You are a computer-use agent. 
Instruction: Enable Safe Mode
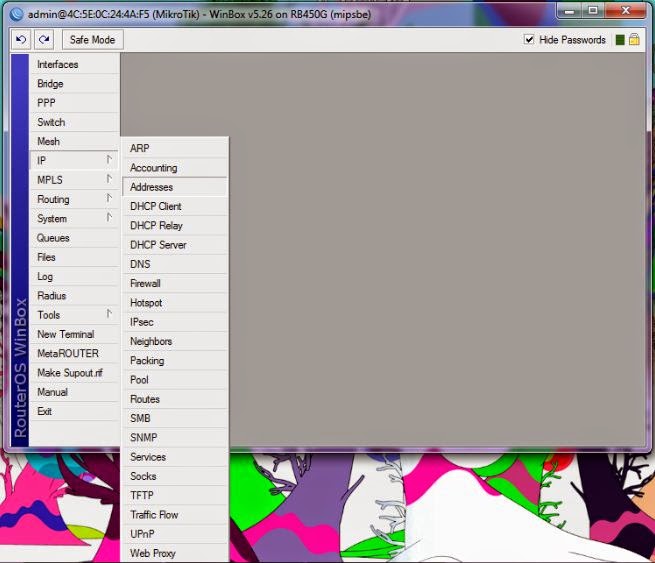pos(93,40)
